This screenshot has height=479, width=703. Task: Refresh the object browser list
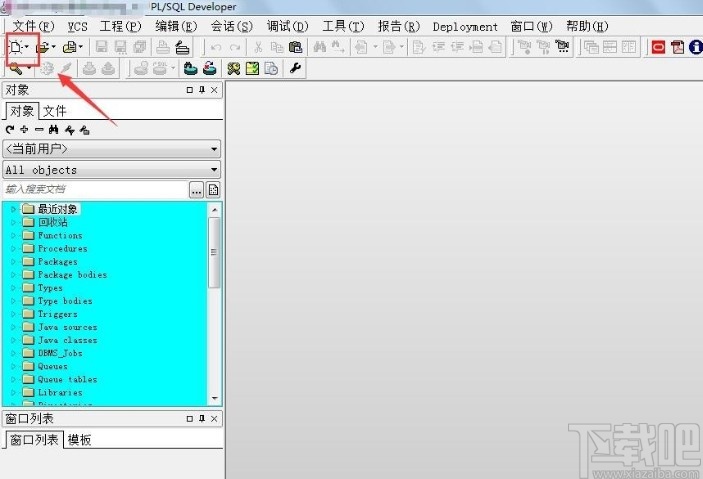click(x=10, y=130)
